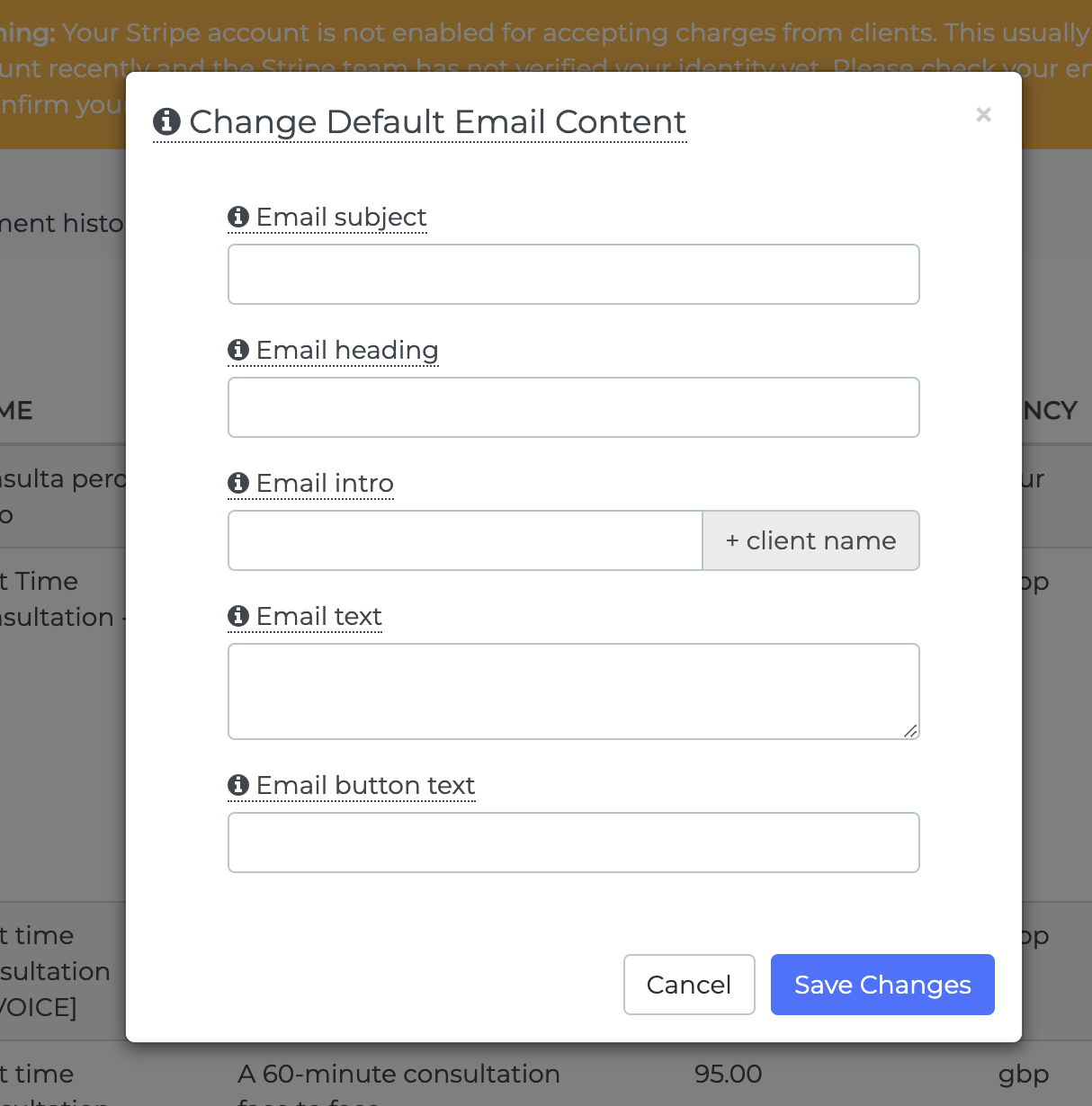The image size is (1092, 1106).
Task: Save Changes to the email content
Action: click(x=882, y=985)
